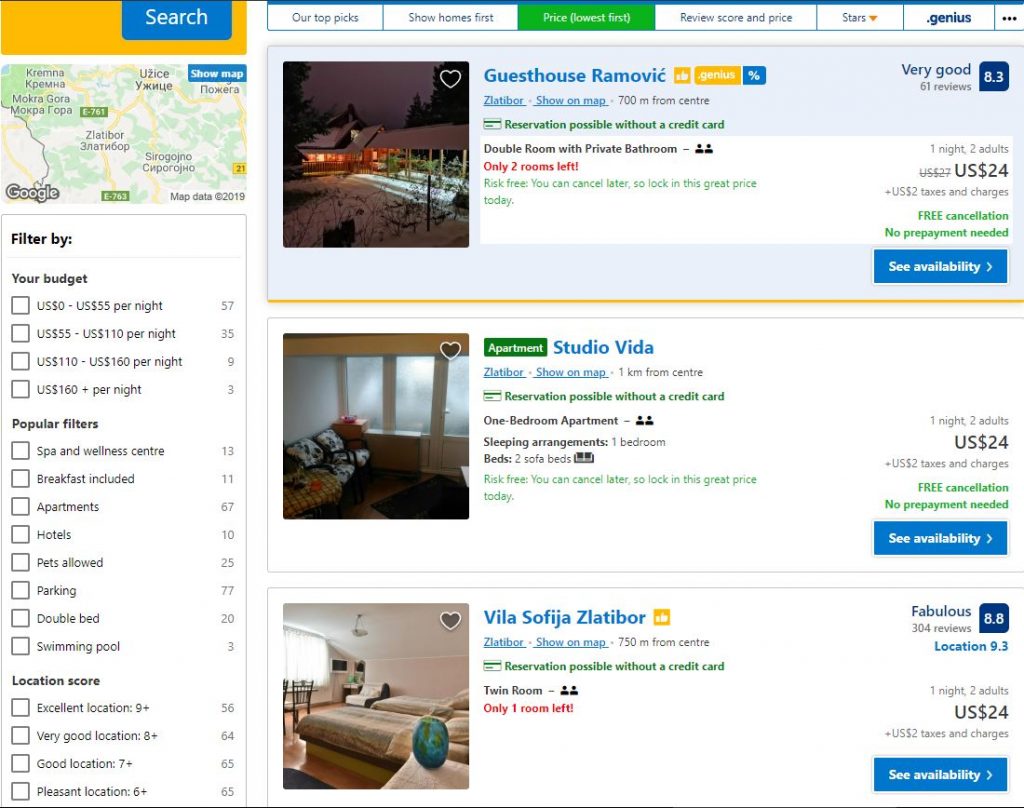Click thumbs-up badge beside Guesthouse Ramović
Image resolution: width=1024 pixels, height=808 pixels.
pyautogui.click(x=682, y=76)
